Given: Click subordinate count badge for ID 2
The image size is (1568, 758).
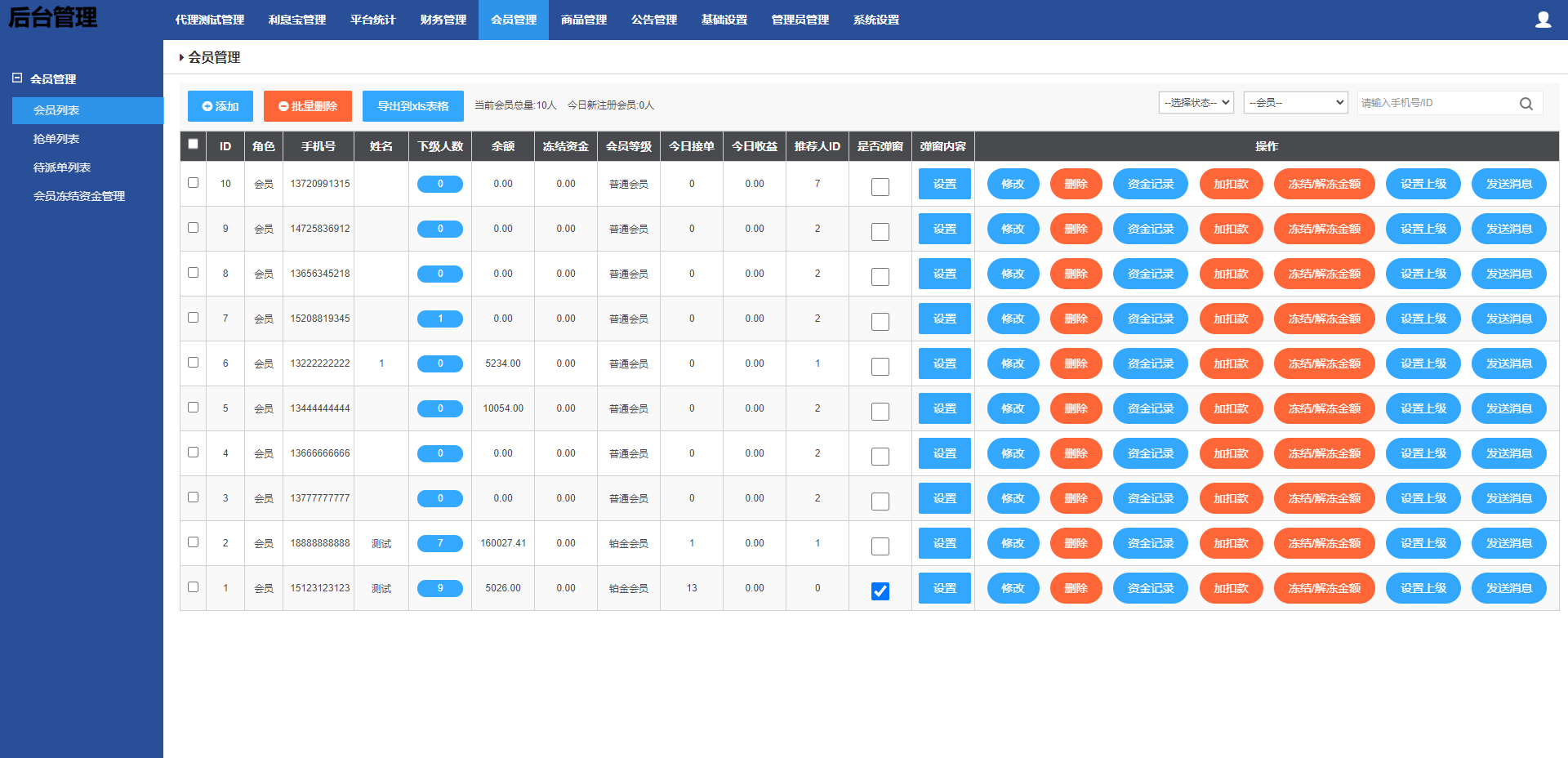Looking at the screenshot, I should 439,543.
